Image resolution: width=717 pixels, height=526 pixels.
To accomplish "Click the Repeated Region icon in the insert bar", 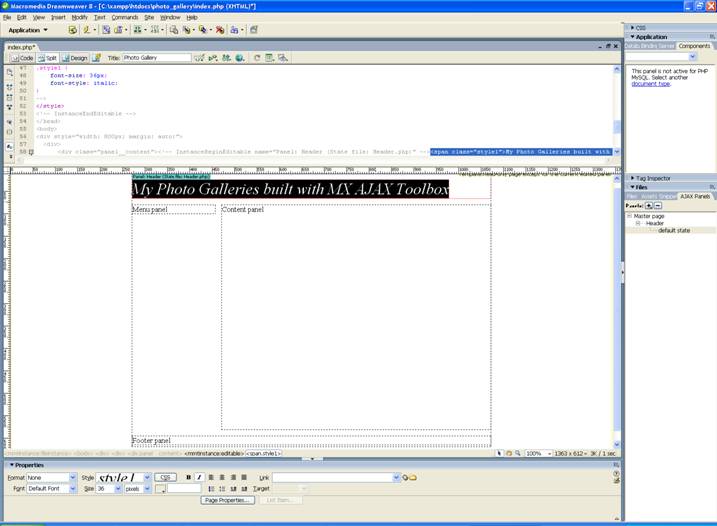I will pos(106,30).
